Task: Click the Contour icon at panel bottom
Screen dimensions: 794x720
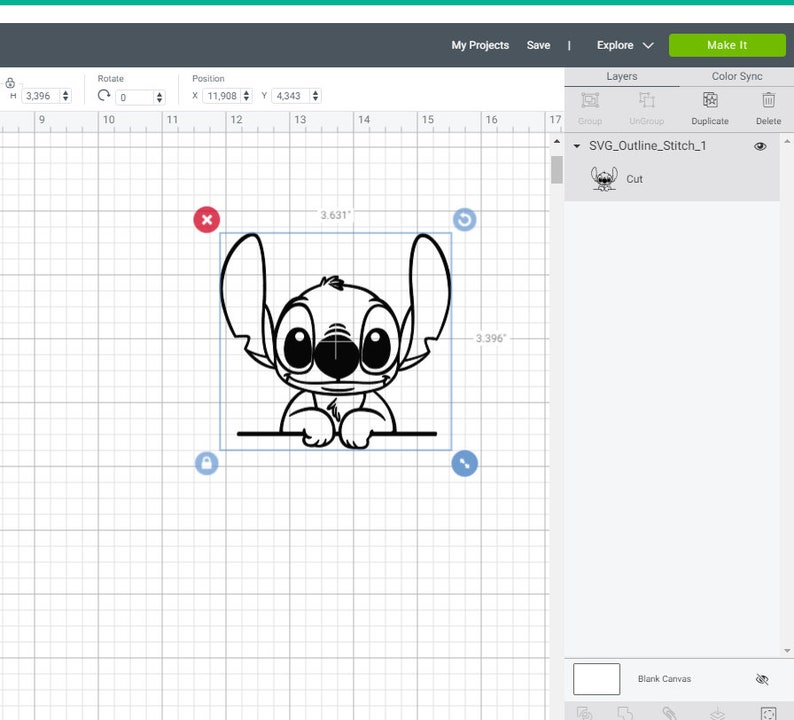Action: pyautogui.click(x=768, y=713)
